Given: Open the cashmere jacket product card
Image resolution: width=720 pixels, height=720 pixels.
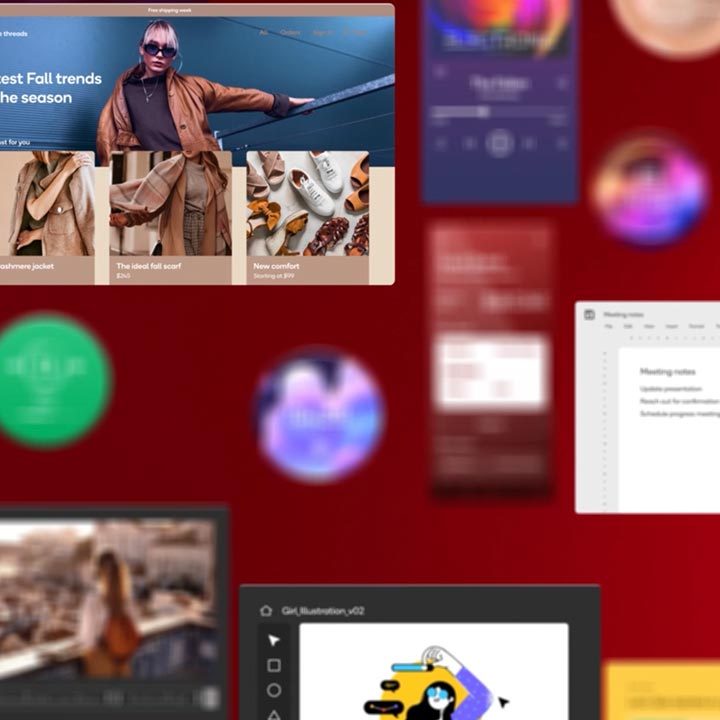Looking at the screenshot, I should tap(47, 218).
